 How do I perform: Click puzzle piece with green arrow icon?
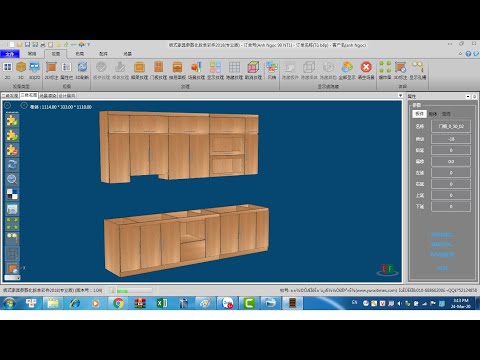click(12, 135)
